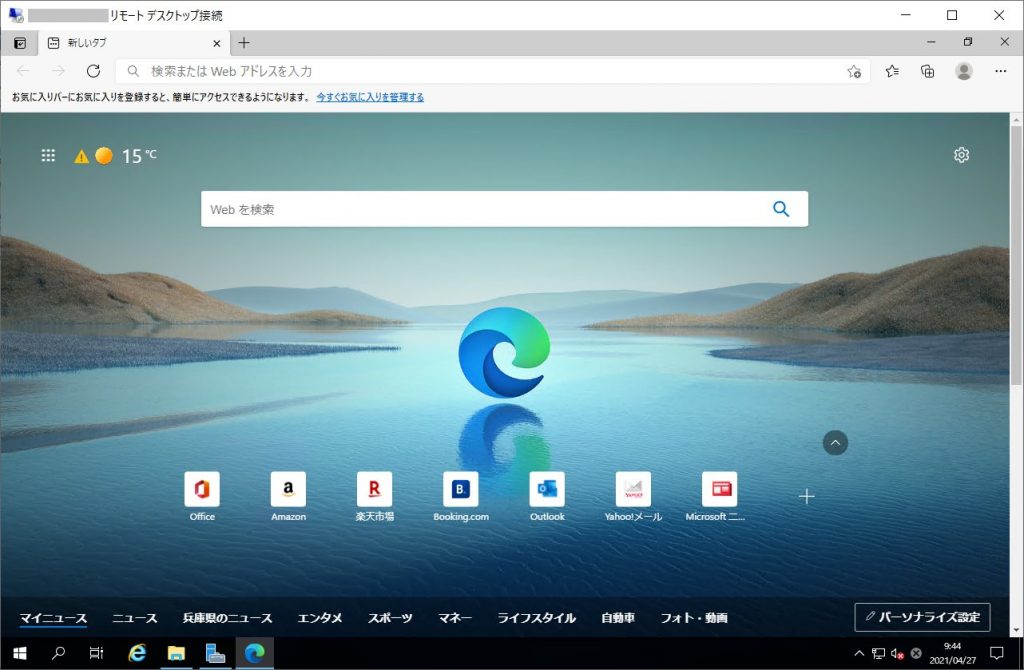
Task: Open page settings gear icon
Action: (x=961, y=155)
